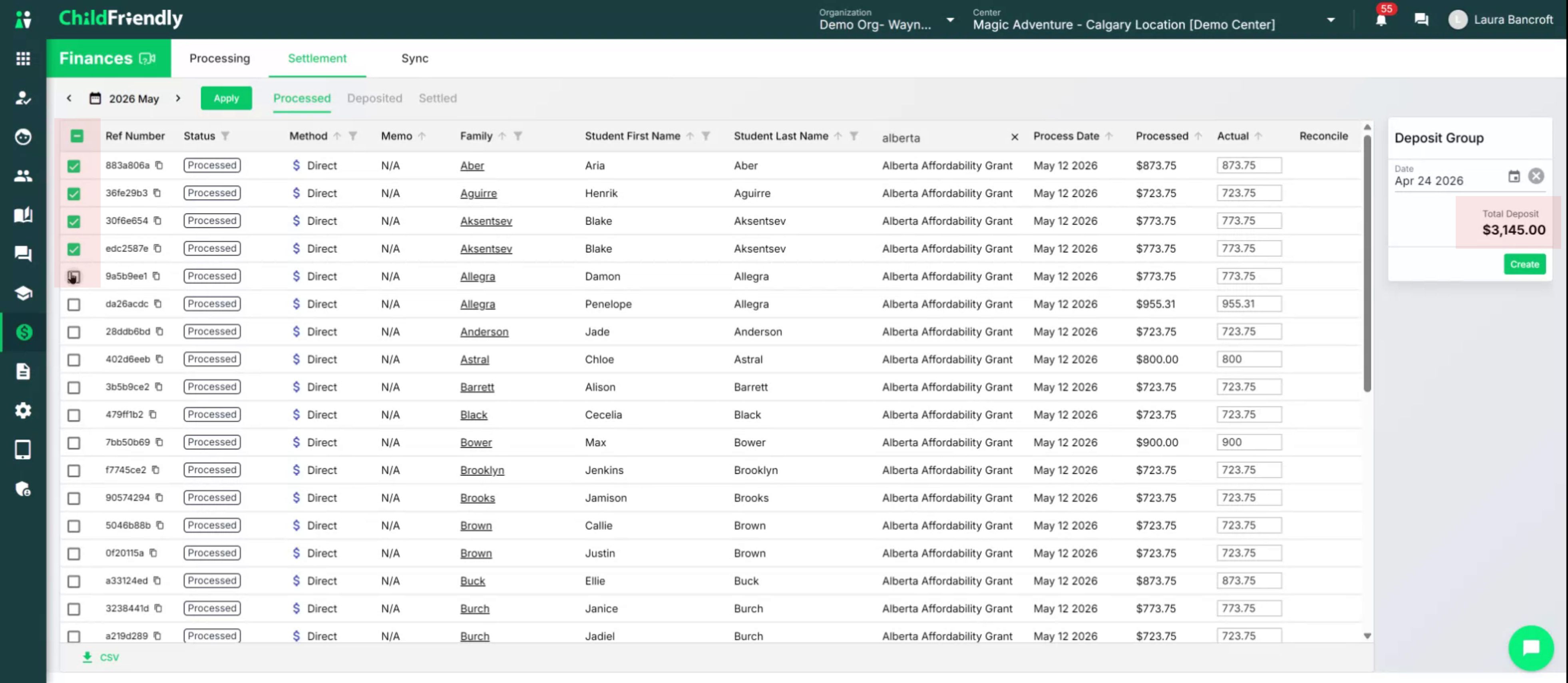
Task: Open the tablet device icon in sidebar
Action: click(x=23, y=449)
